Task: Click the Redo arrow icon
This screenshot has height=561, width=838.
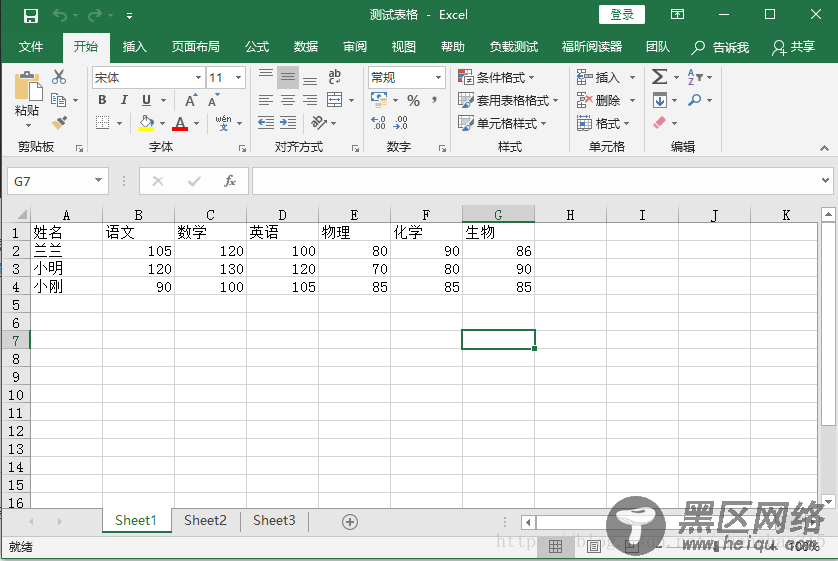Action: coord(95,15)
